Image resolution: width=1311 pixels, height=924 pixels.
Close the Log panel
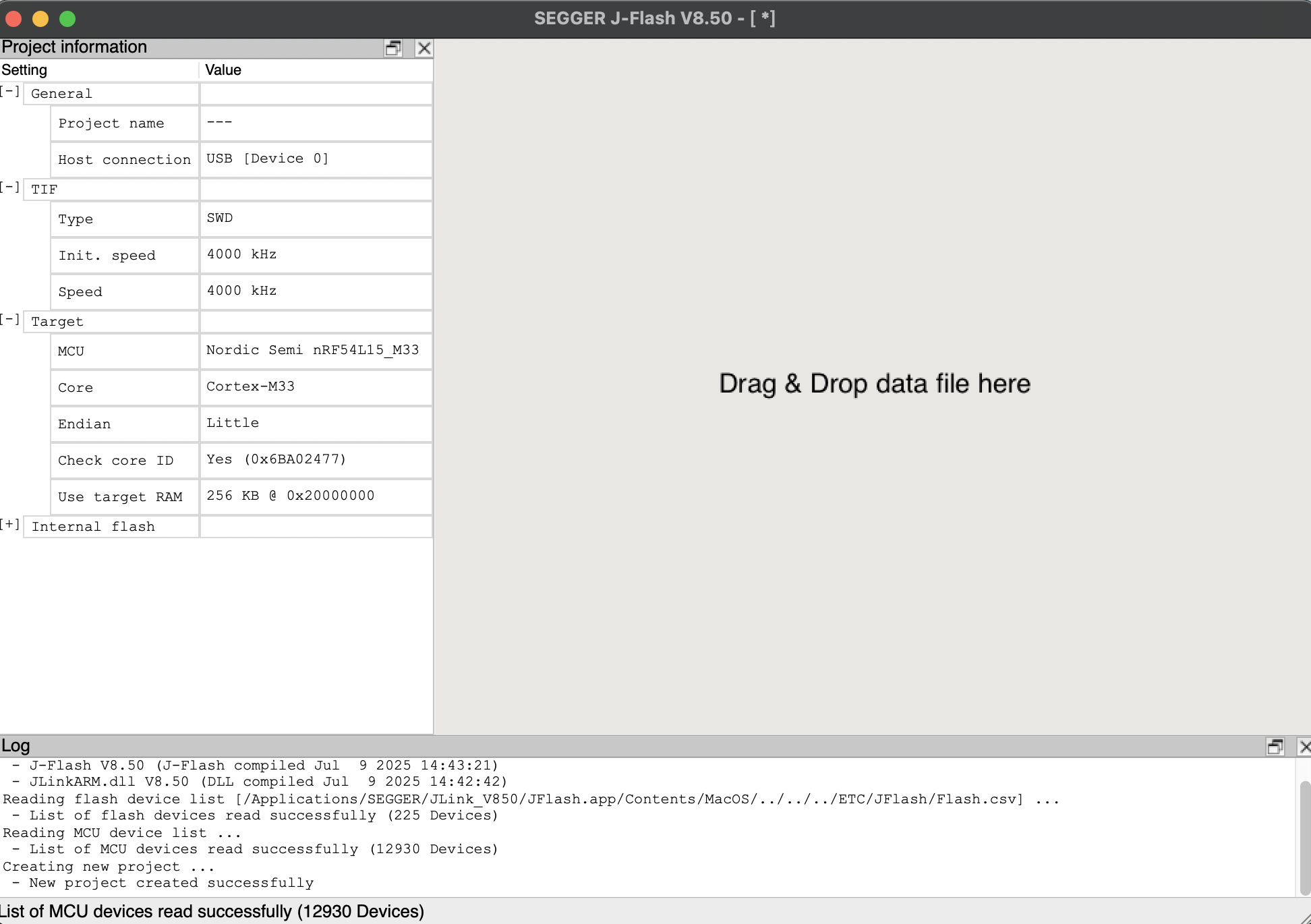click(x=1305, y=747)
